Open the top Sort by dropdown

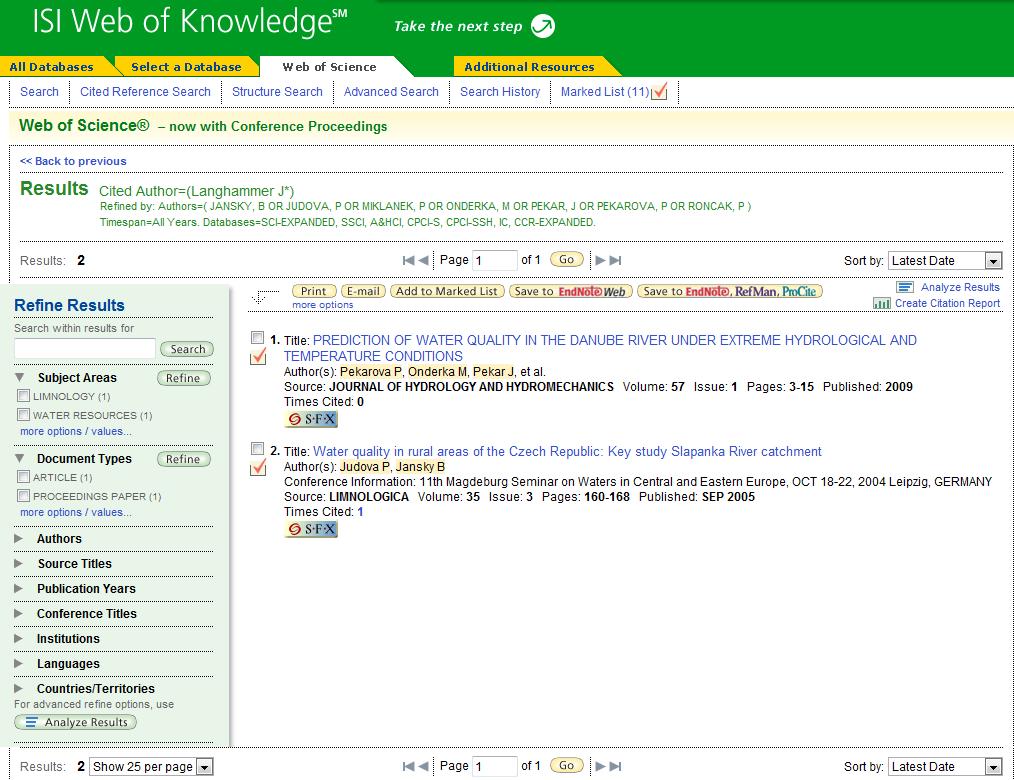[x=945, y=261]
